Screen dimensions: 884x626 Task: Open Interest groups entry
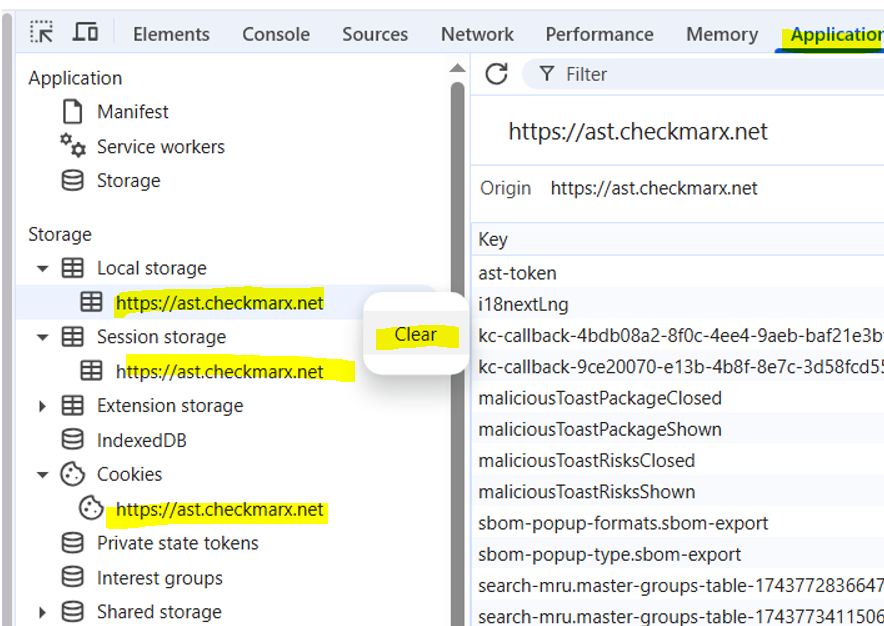tap(160, 578)
